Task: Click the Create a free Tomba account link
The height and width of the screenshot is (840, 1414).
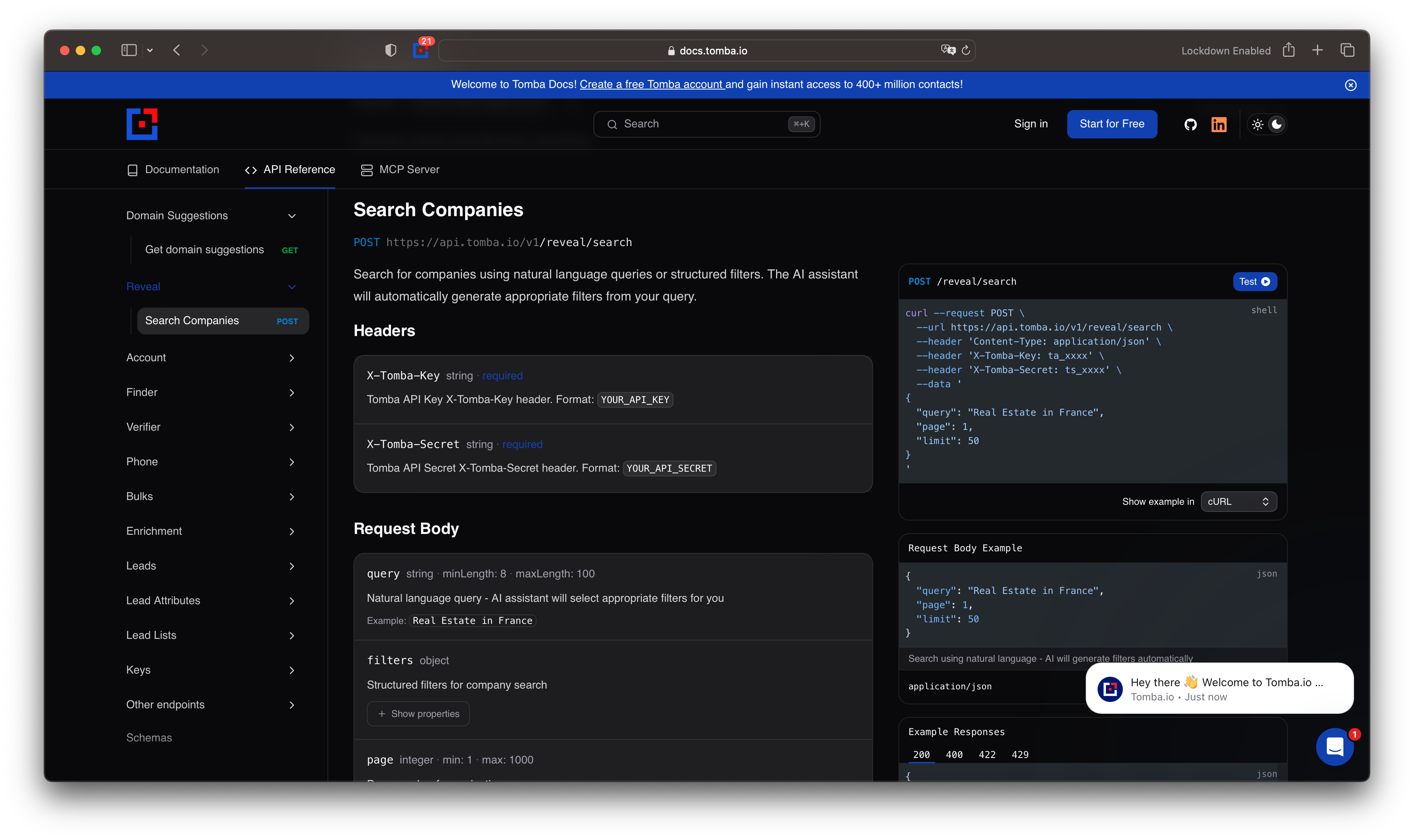Action: pyautogui.click(x=651, y=84)
